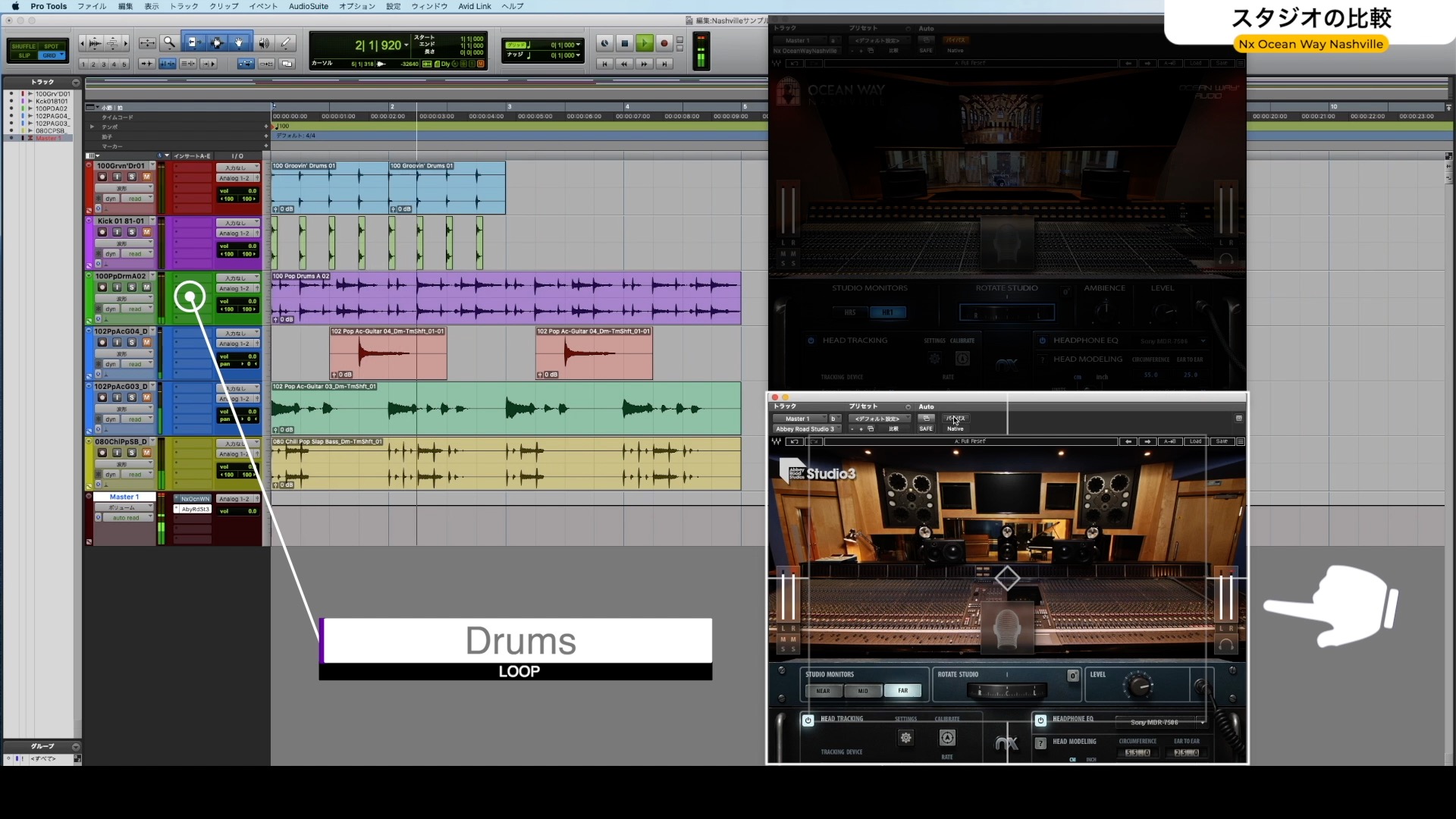The width and height of the screenshot is (1456, 819).
Task: Toggle Head Tracking power in Abbey Road plugin
Action: coord(808,720)
